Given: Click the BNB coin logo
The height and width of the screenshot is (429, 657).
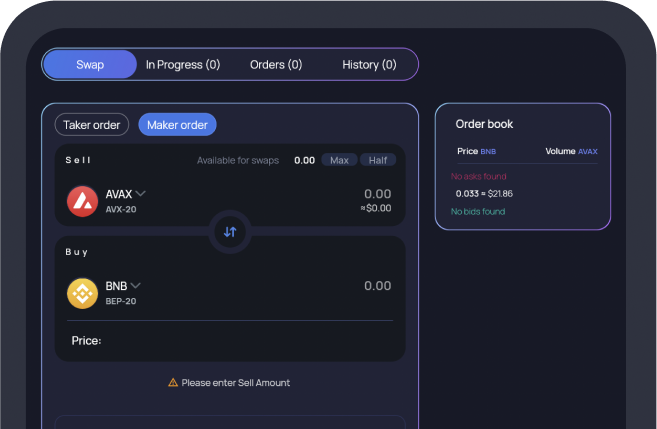Looking at the screenshot, I should pos(83,293).
